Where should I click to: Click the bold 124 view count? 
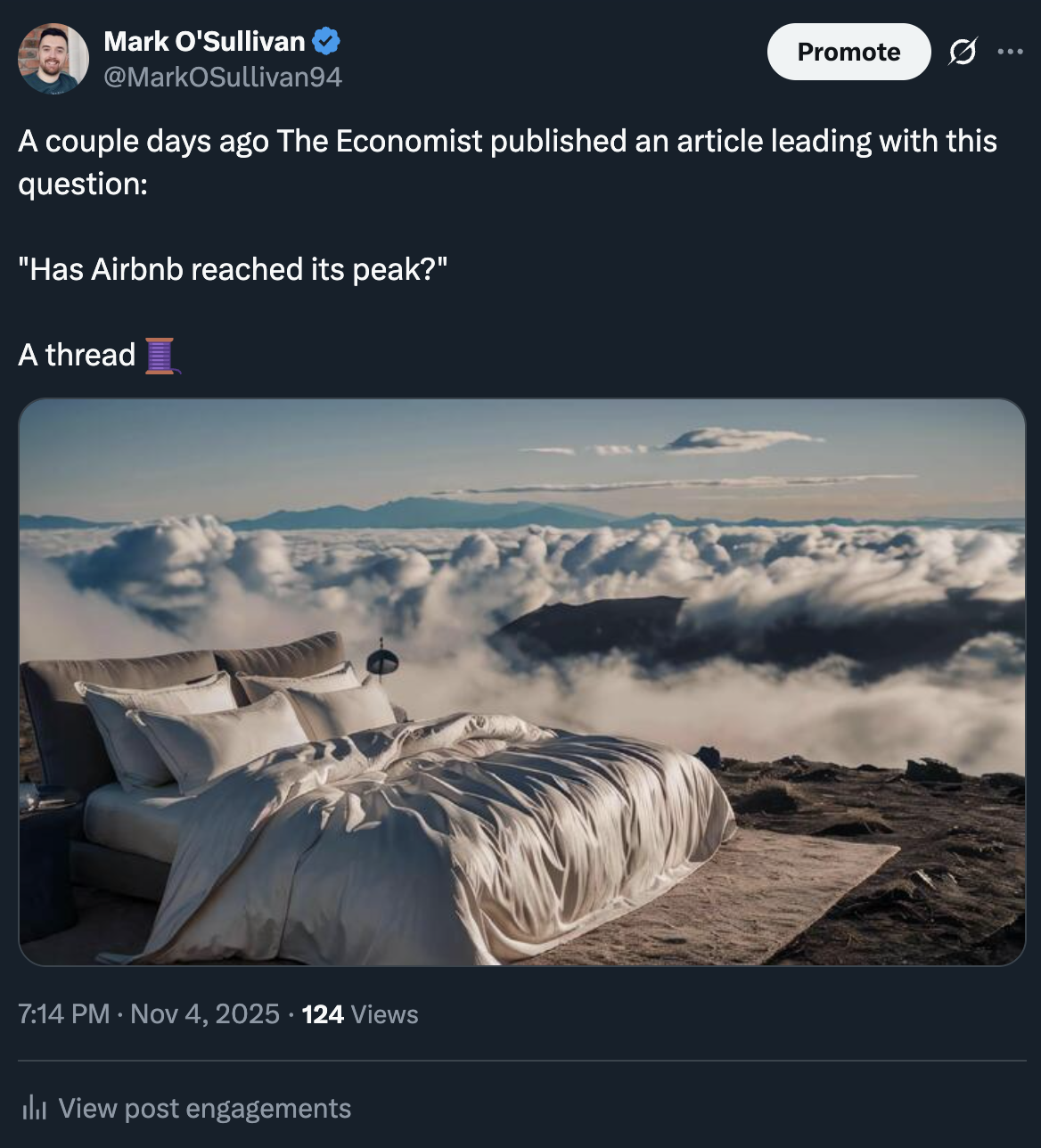[323, 1014]
